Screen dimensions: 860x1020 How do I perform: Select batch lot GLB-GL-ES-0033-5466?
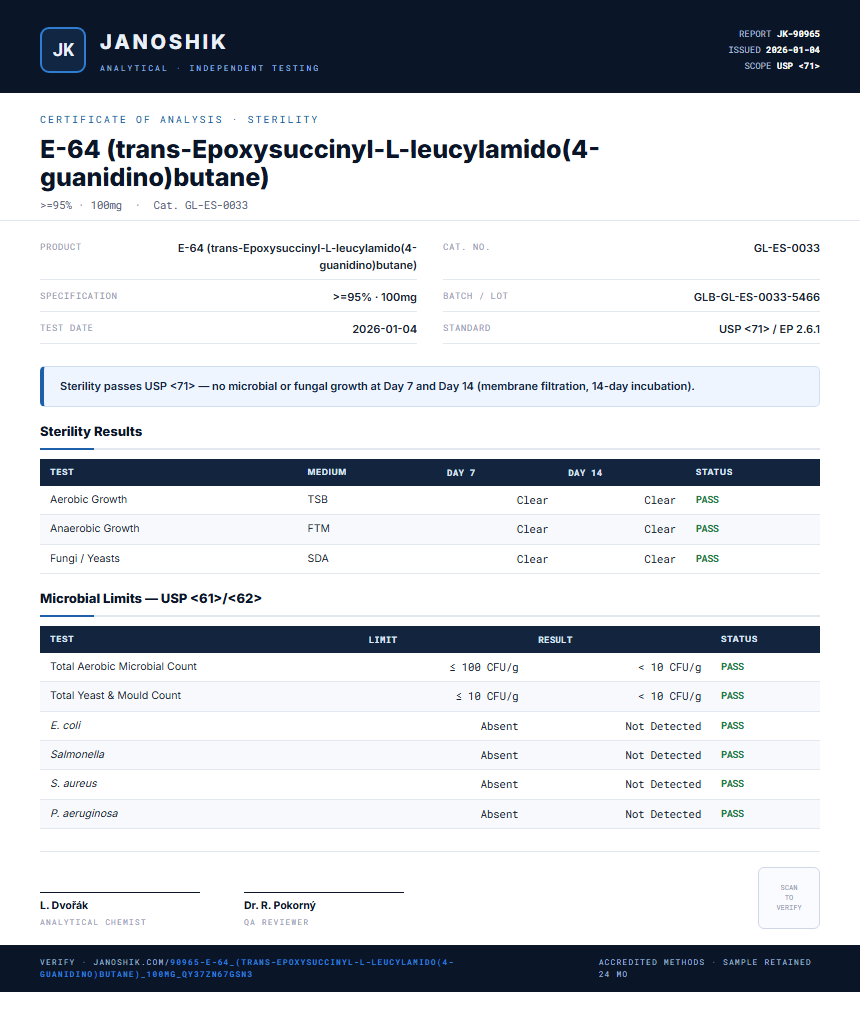tap(757, 297)
